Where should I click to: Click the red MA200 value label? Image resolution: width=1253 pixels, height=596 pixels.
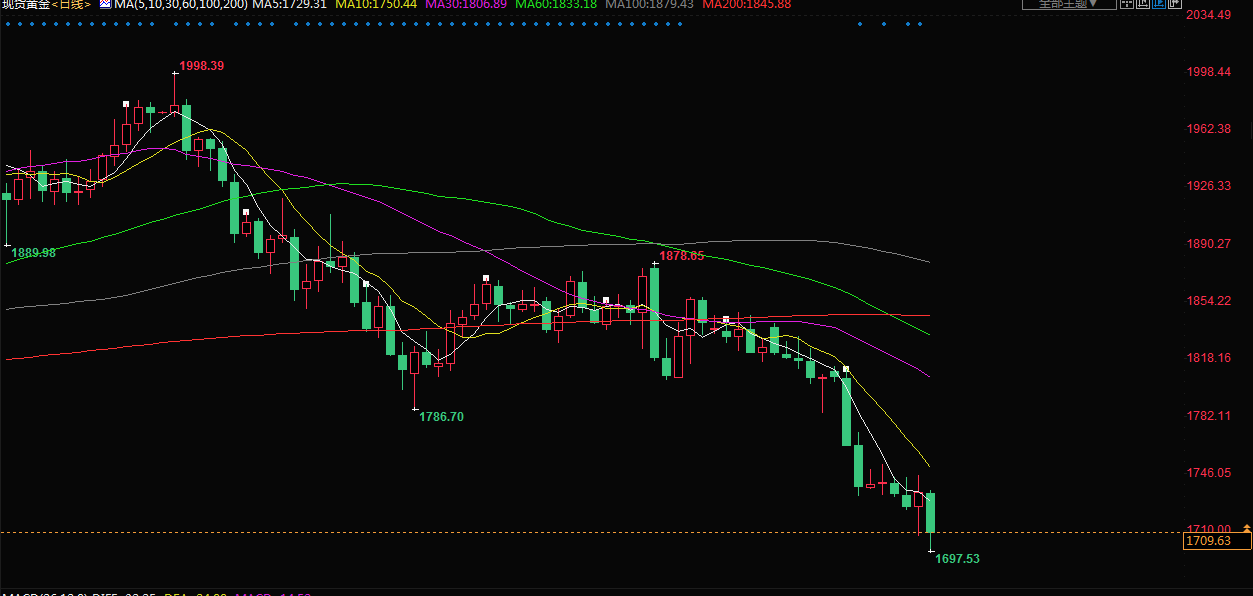pos(746,5)
